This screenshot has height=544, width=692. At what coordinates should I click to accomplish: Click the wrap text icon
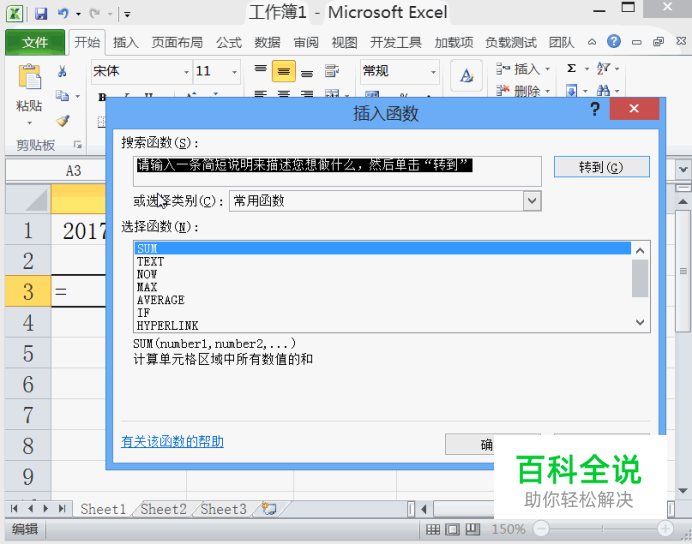[x=331, y=71]
